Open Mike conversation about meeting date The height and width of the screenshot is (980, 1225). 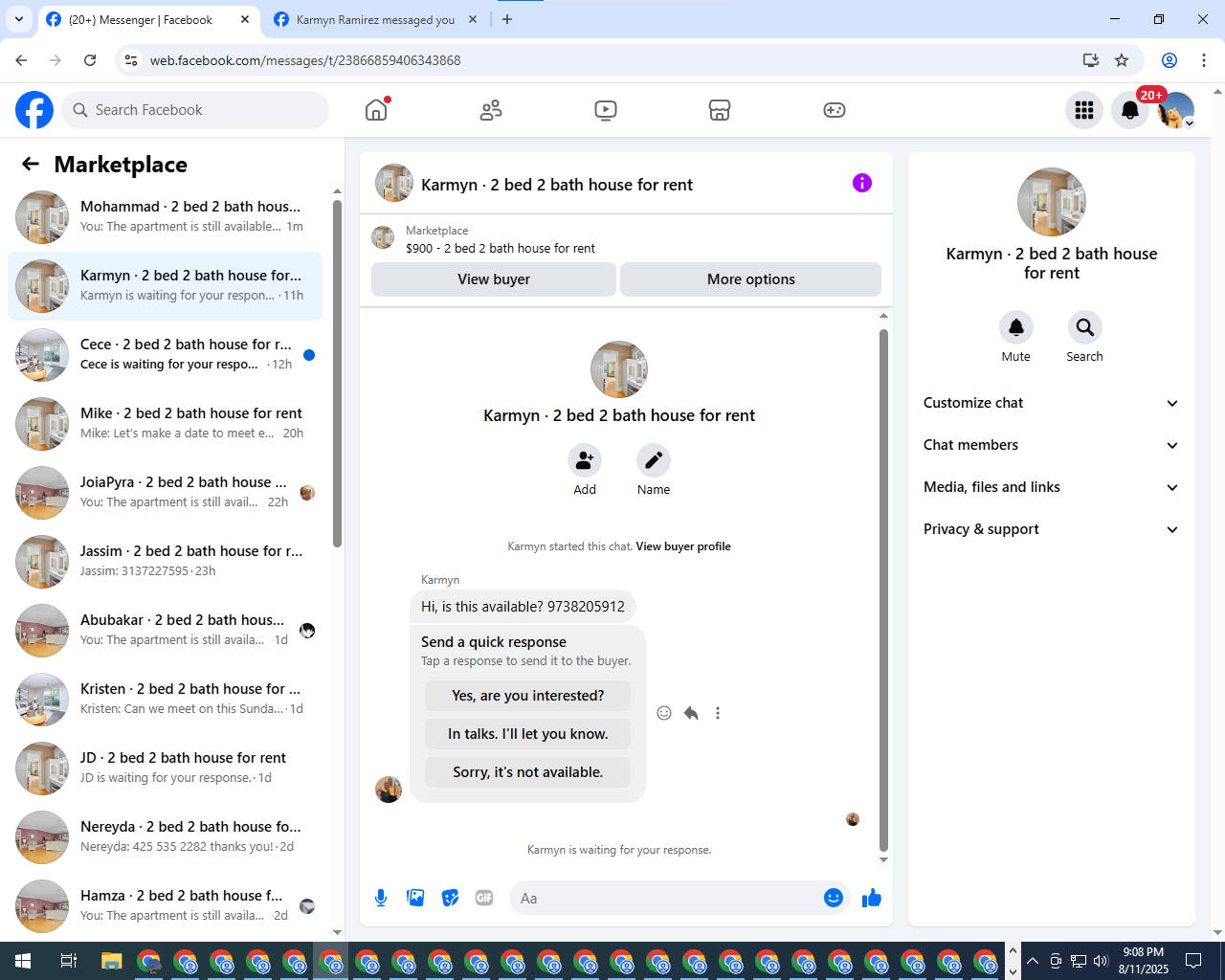(165, 424)
